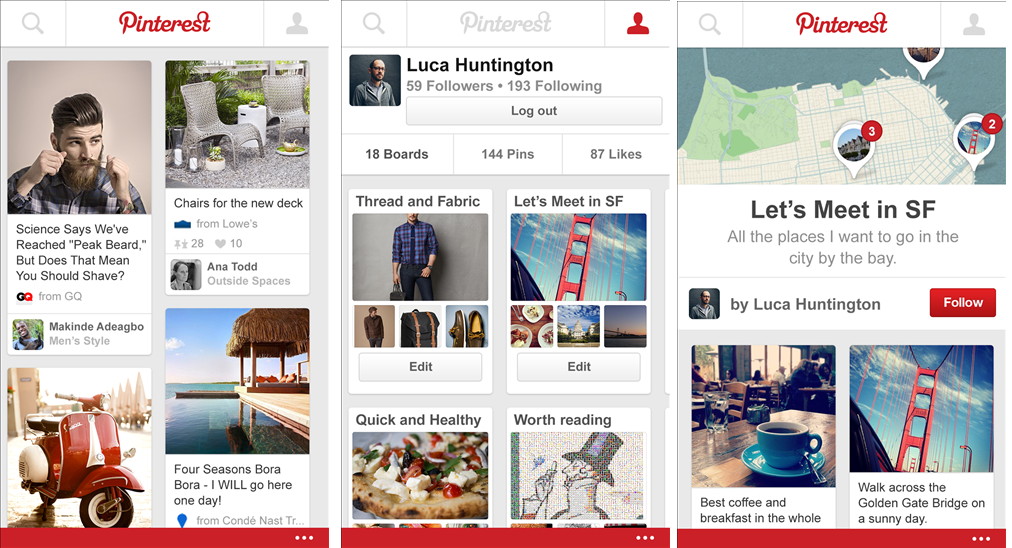Edit the Thread and Fabric board

coord(420,367)
